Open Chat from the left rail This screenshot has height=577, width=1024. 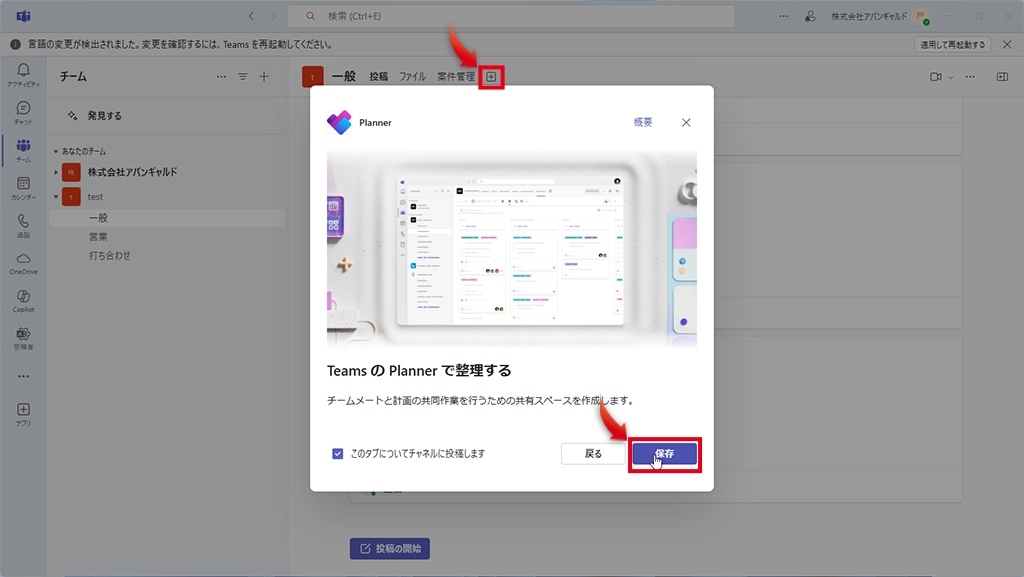coord(24,112)
